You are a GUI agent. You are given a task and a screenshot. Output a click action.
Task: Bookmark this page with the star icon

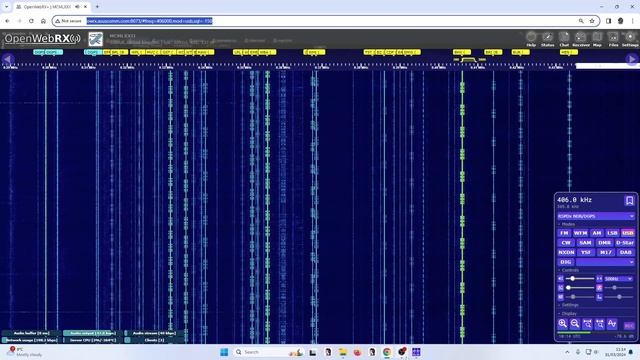tap(592, 21)
